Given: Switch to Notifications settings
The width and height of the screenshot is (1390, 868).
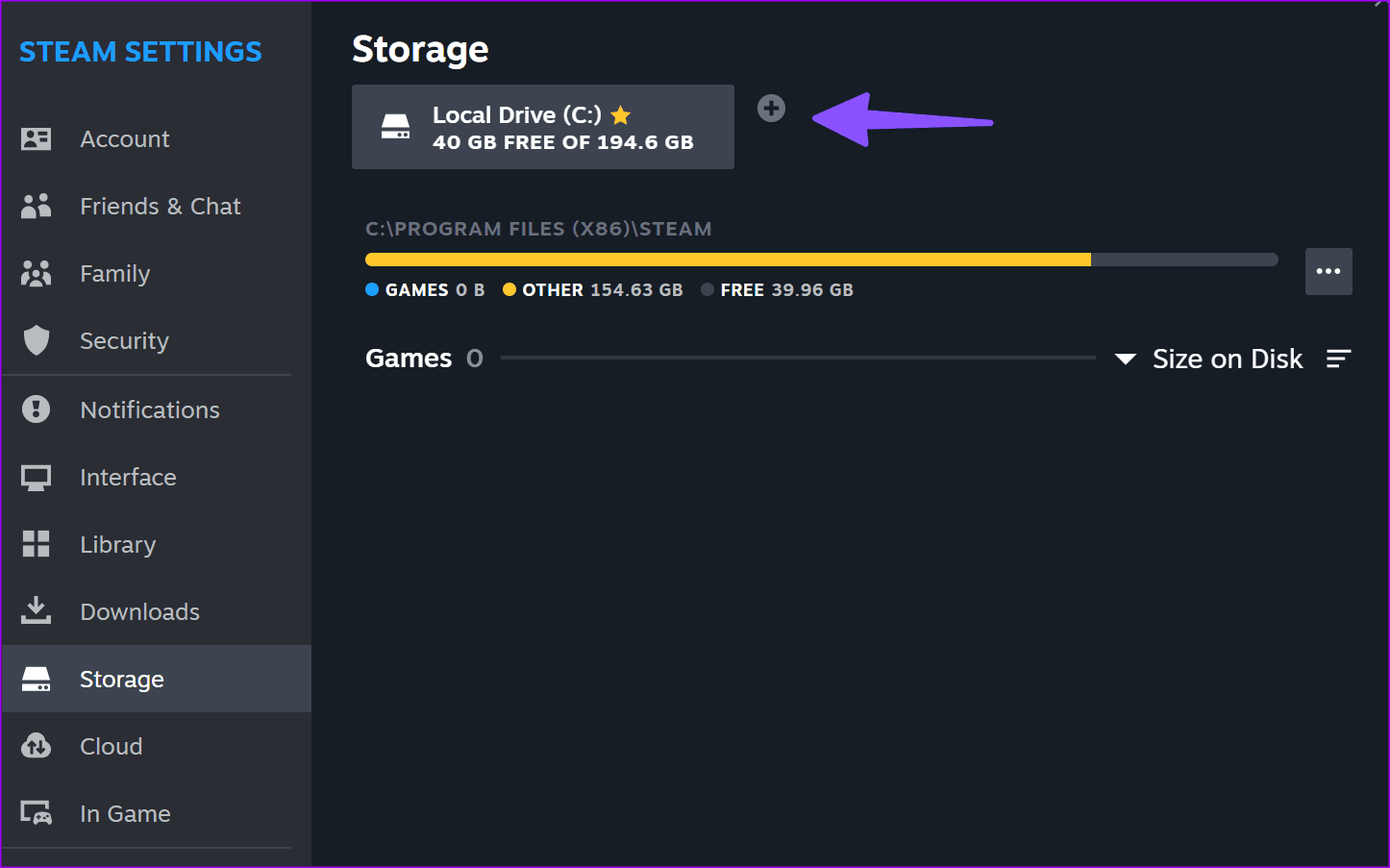Looking at the screenshot, I should 156,410.
